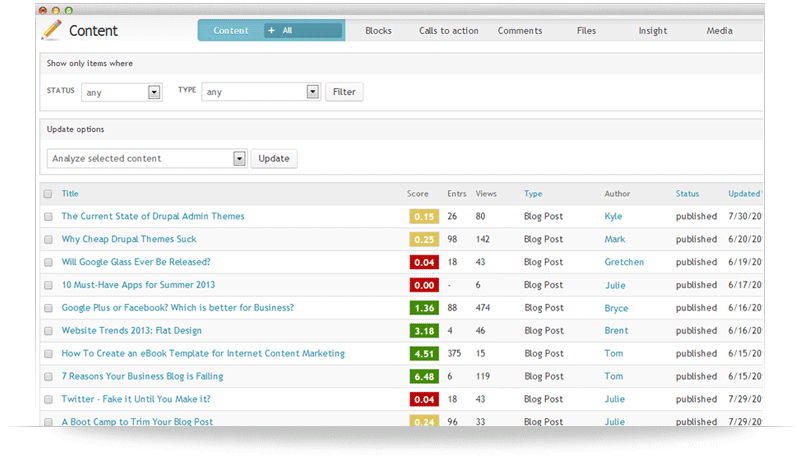
Task: Click the Filter button
Action: point(344,92)
